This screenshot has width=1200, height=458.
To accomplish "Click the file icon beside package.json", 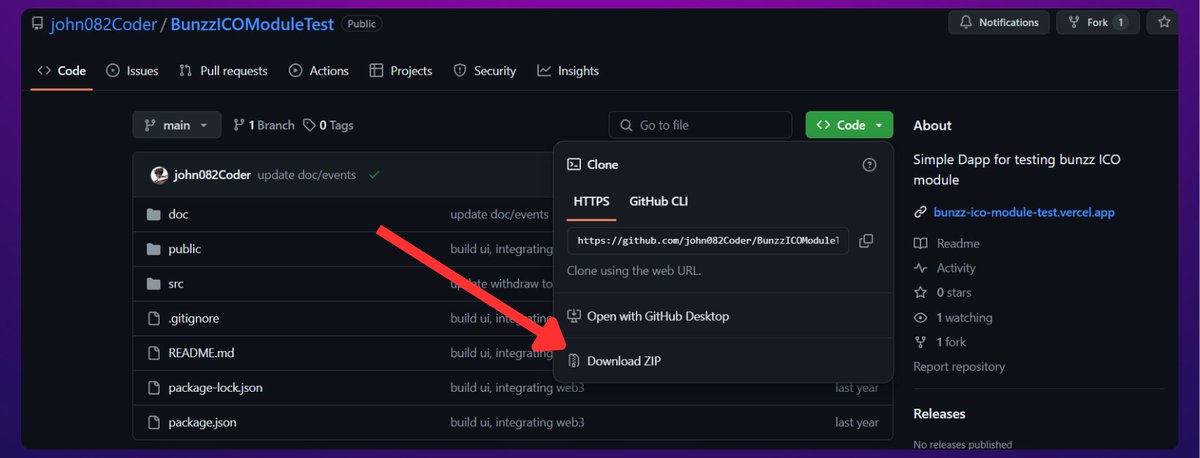I will coord(153,422).
